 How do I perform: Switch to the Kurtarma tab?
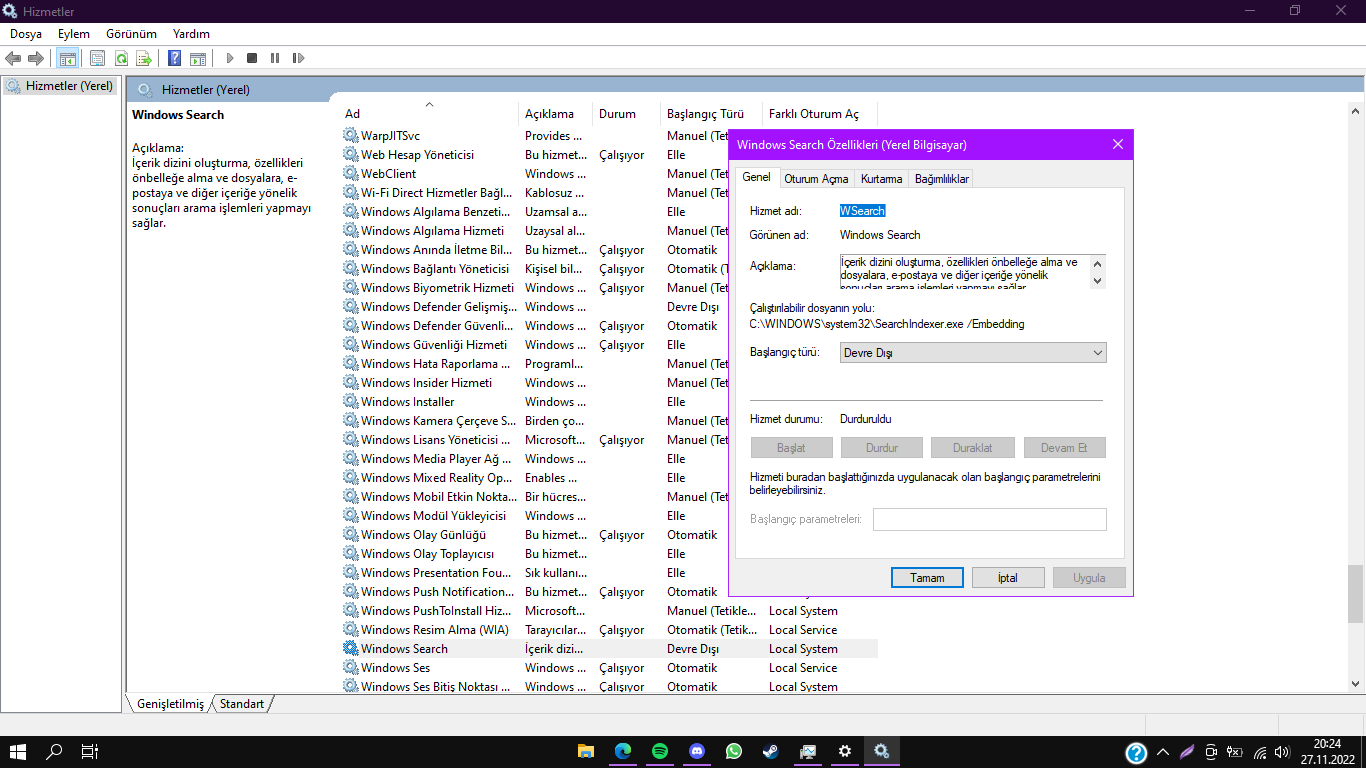coord(881,179)
